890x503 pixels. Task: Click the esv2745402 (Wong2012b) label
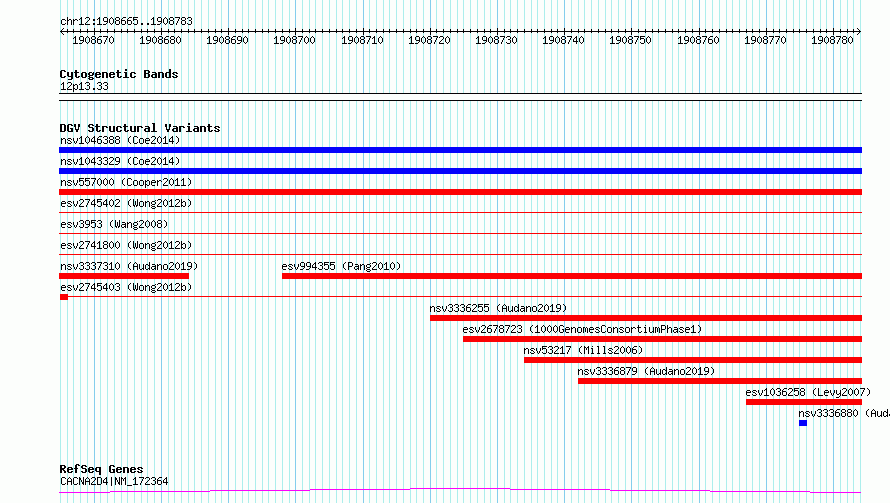(x=126, y=203)
